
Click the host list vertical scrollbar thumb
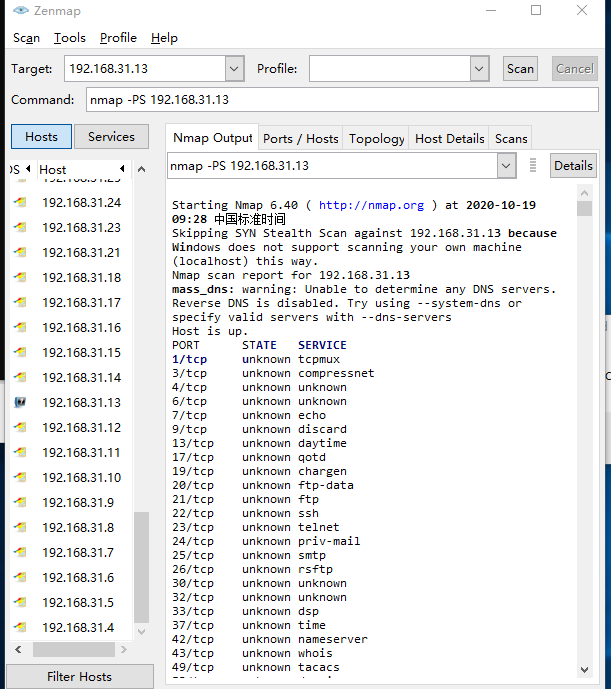pyautogui.click(x=141, y=567)
